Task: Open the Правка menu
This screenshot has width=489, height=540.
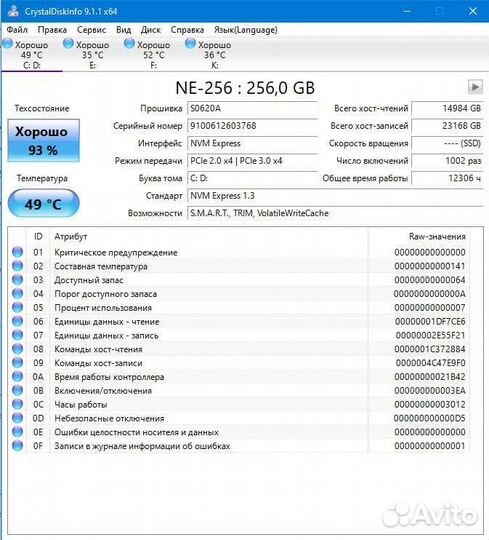Action: [x=52, y=30]
